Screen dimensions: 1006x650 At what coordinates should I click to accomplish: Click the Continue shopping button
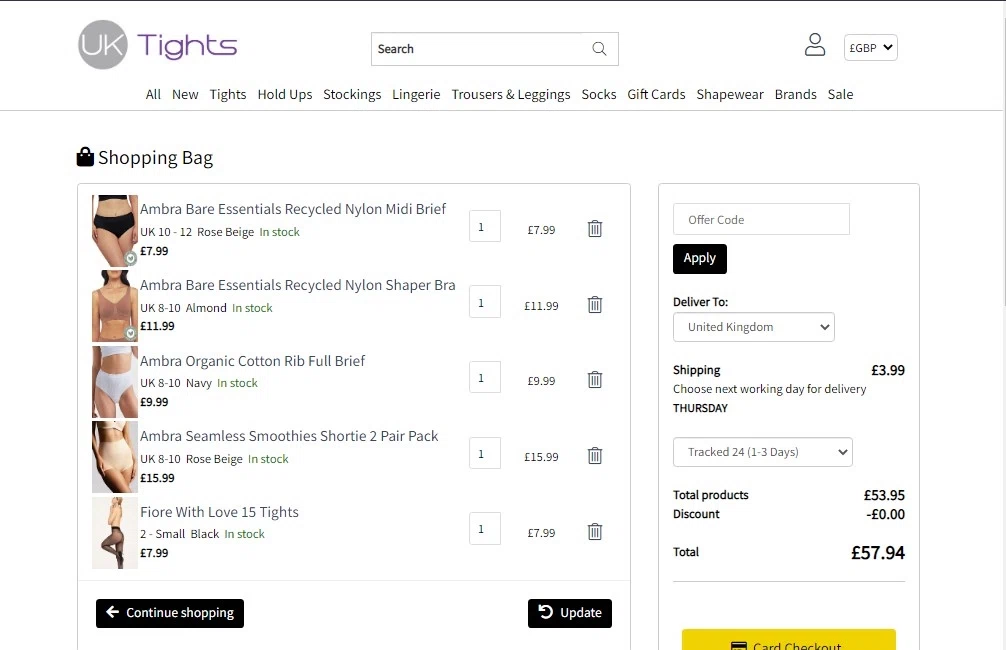(170, 613)
